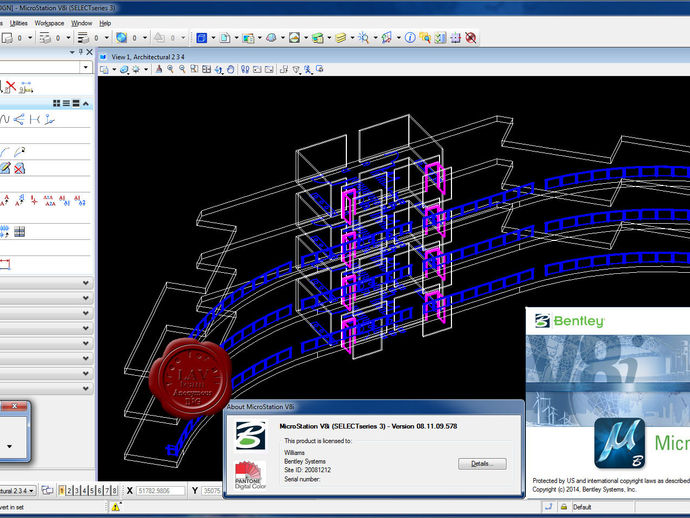Open the Architectural 2 3 4 view group dropdown

click(x=31, y=491)
